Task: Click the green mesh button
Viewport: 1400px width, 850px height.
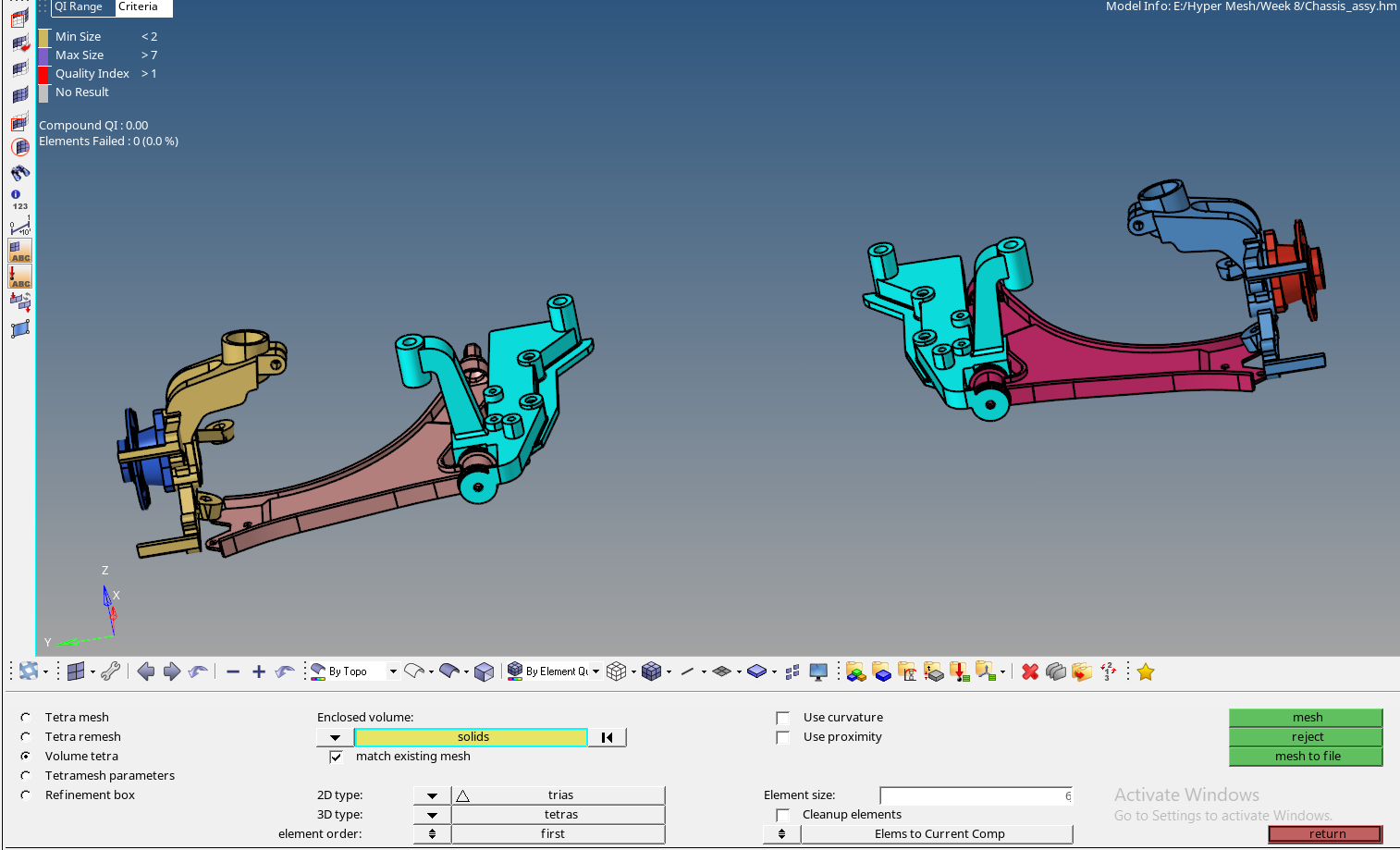Action: 1306,718
